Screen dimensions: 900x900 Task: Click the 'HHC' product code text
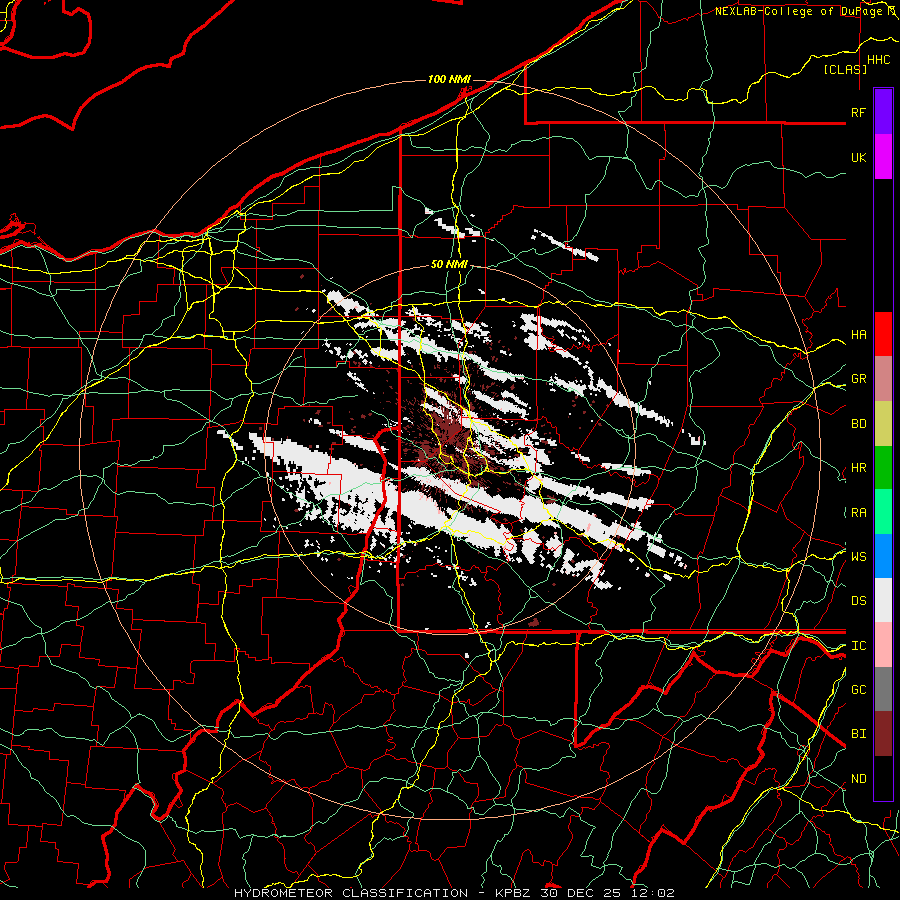tap(878, 59)
